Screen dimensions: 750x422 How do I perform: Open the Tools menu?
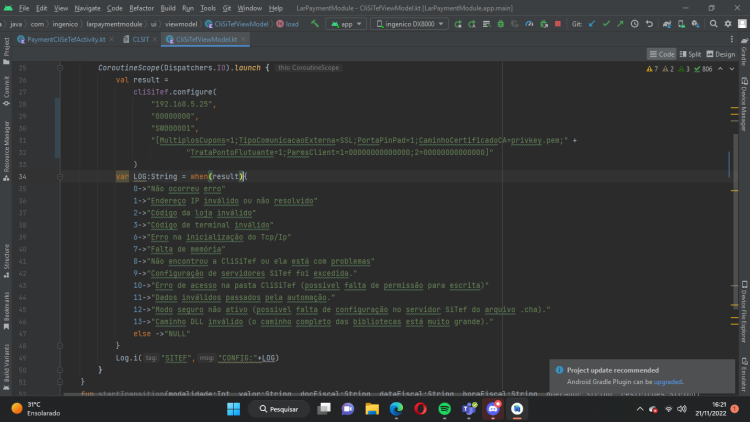(x=208, y=8)
